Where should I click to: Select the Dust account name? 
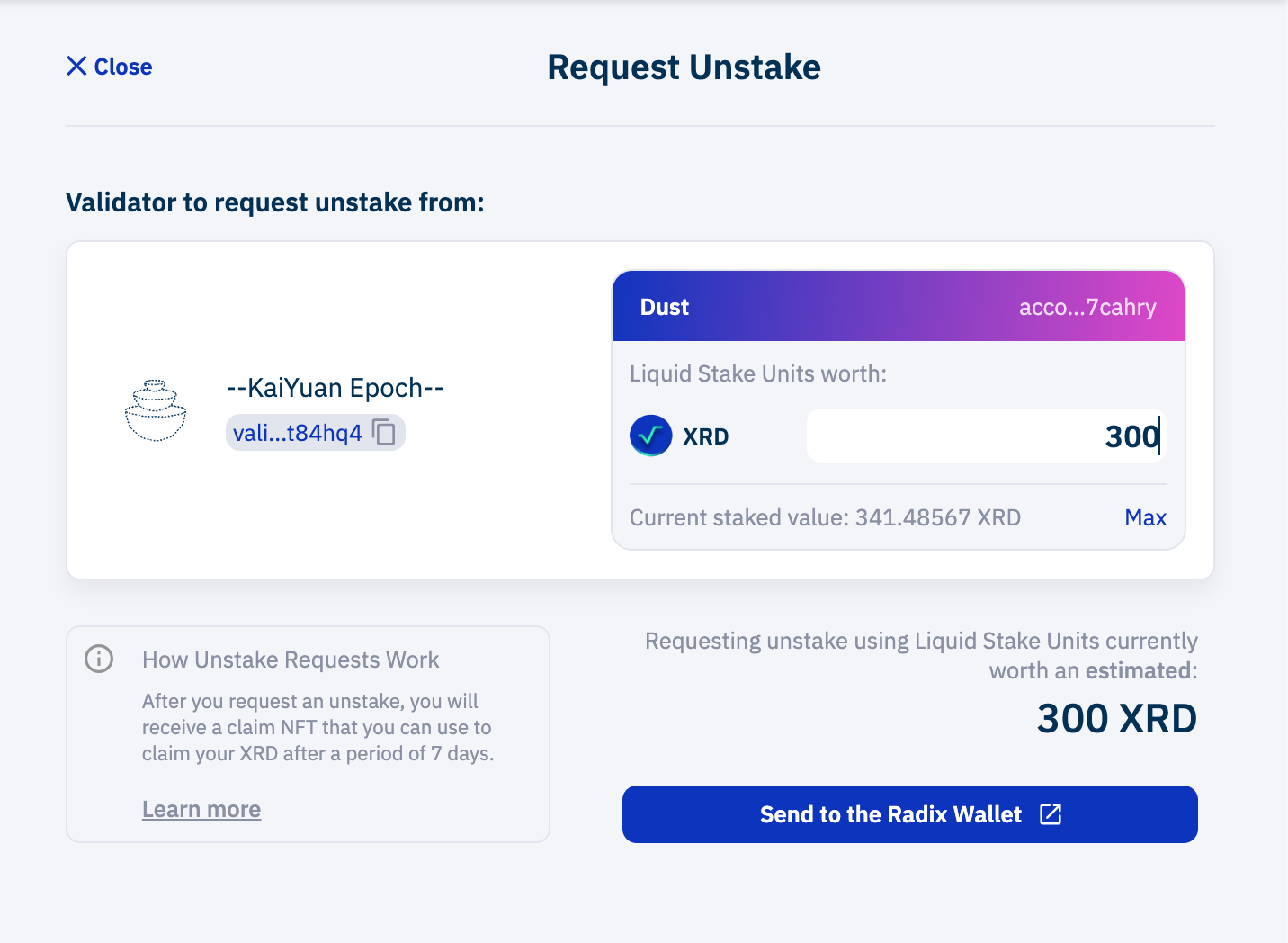(x=664, y=307)
